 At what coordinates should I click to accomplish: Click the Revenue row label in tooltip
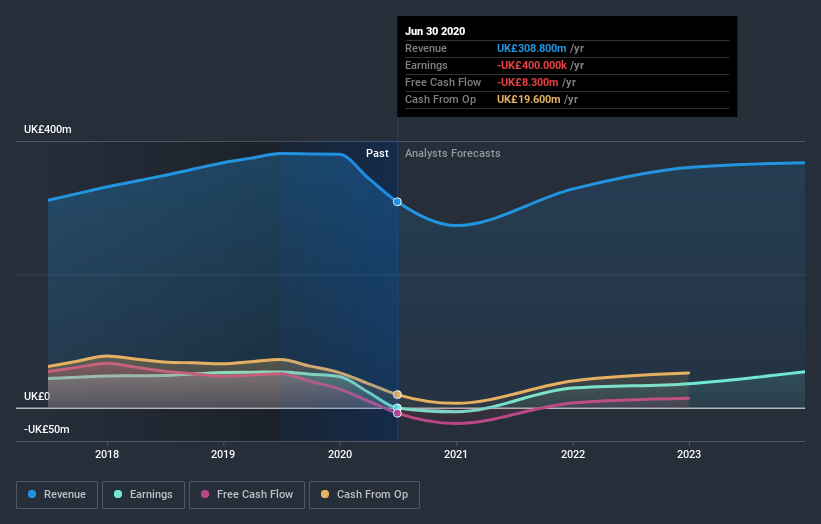(x=426, y=48)
